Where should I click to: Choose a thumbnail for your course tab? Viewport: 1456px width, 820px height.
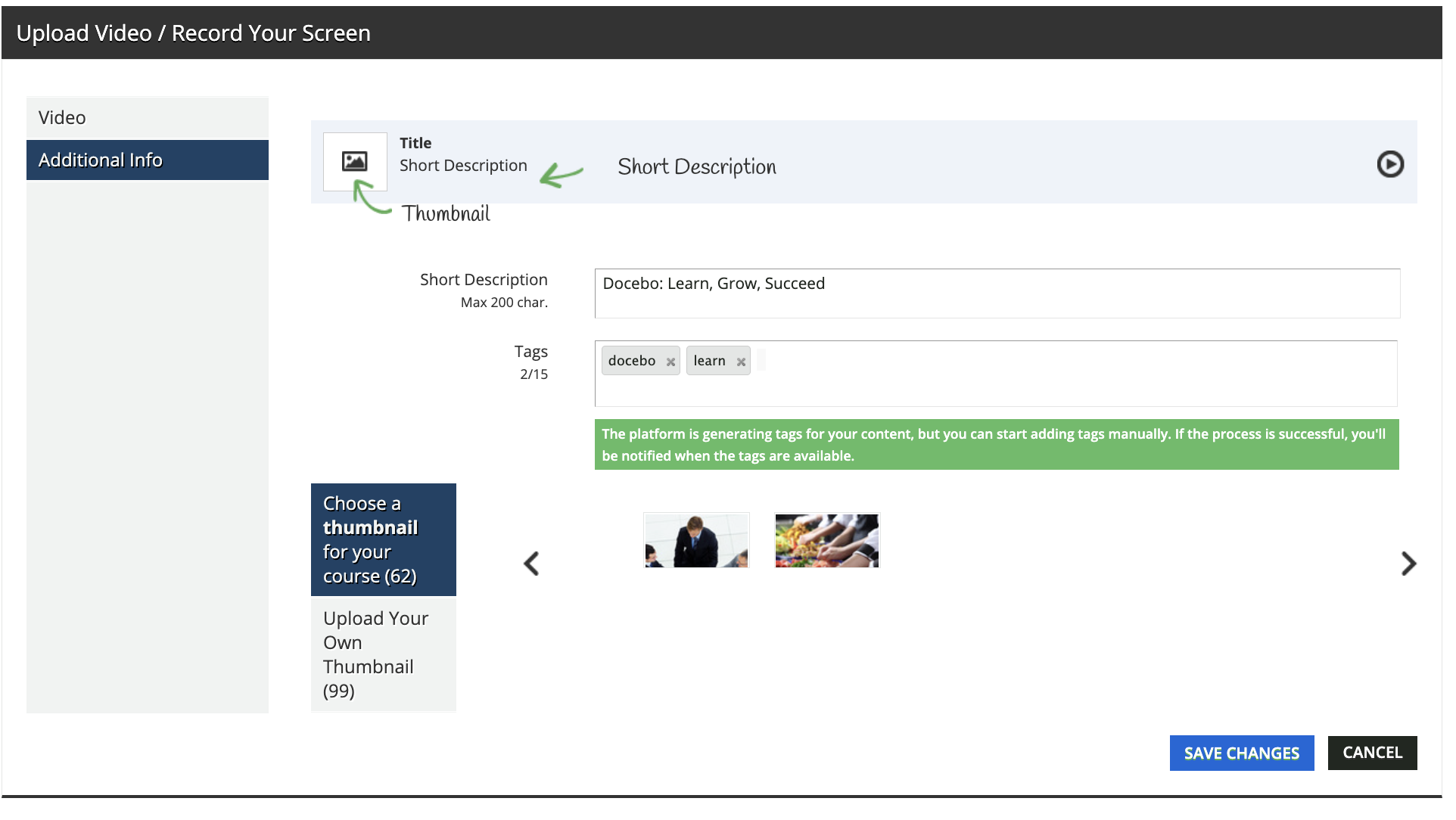(x=383, y=539)
